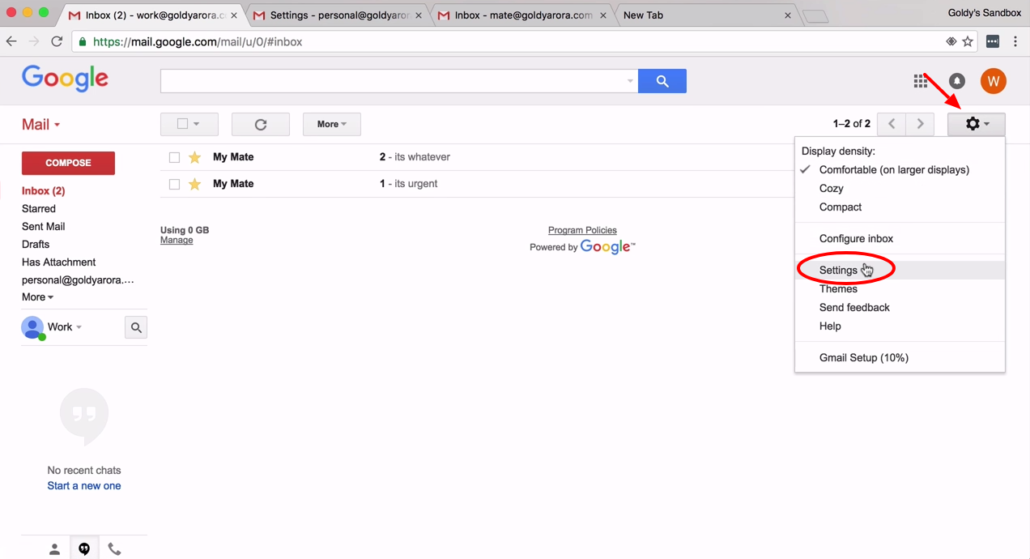
Task: Open the notifications bell icon
Action: tap(956, 81)
